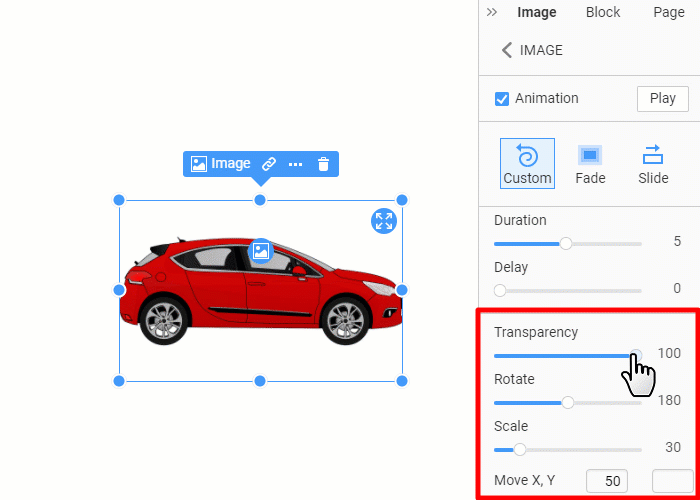
Task: Select the Custom animation type
Action: coord(527,163)
